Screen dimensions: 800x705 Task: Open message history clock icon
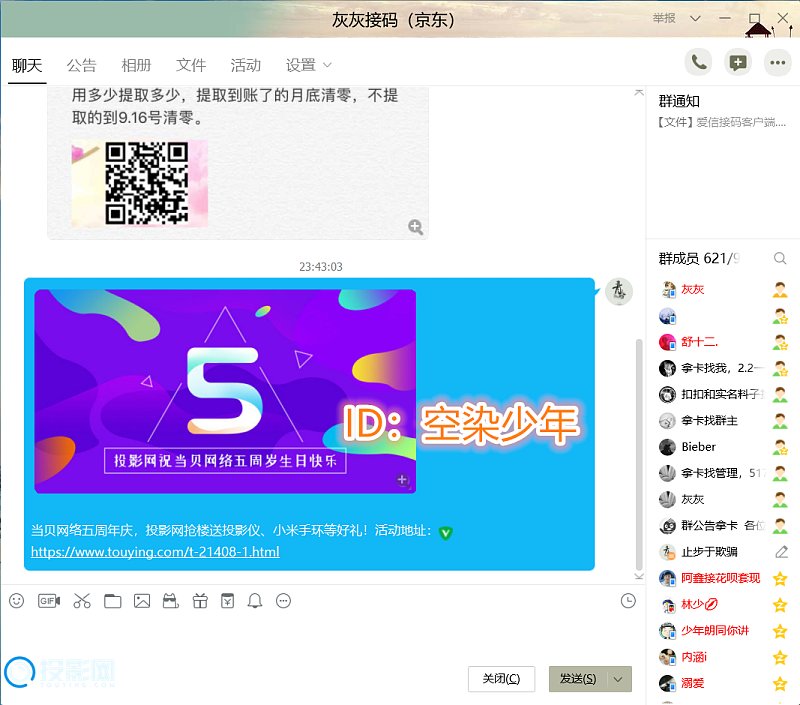pyautogui.click(x=628, y=601)
